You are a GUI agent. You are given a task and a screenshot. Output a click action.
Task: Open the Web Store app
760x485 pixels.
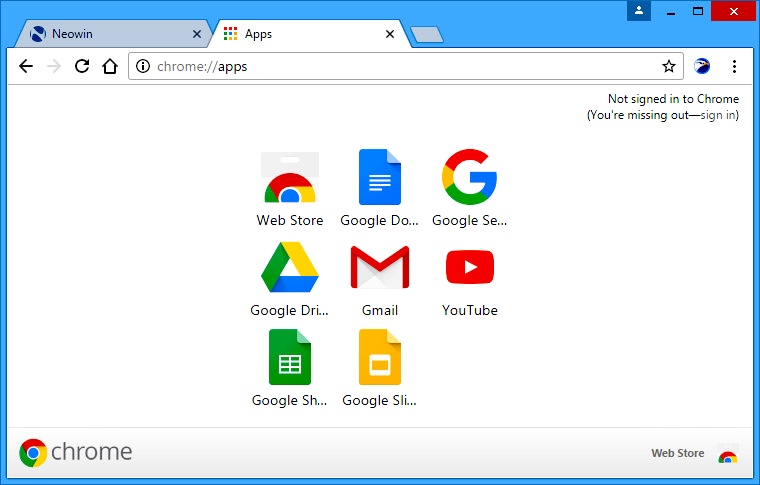tap(289, 180)
